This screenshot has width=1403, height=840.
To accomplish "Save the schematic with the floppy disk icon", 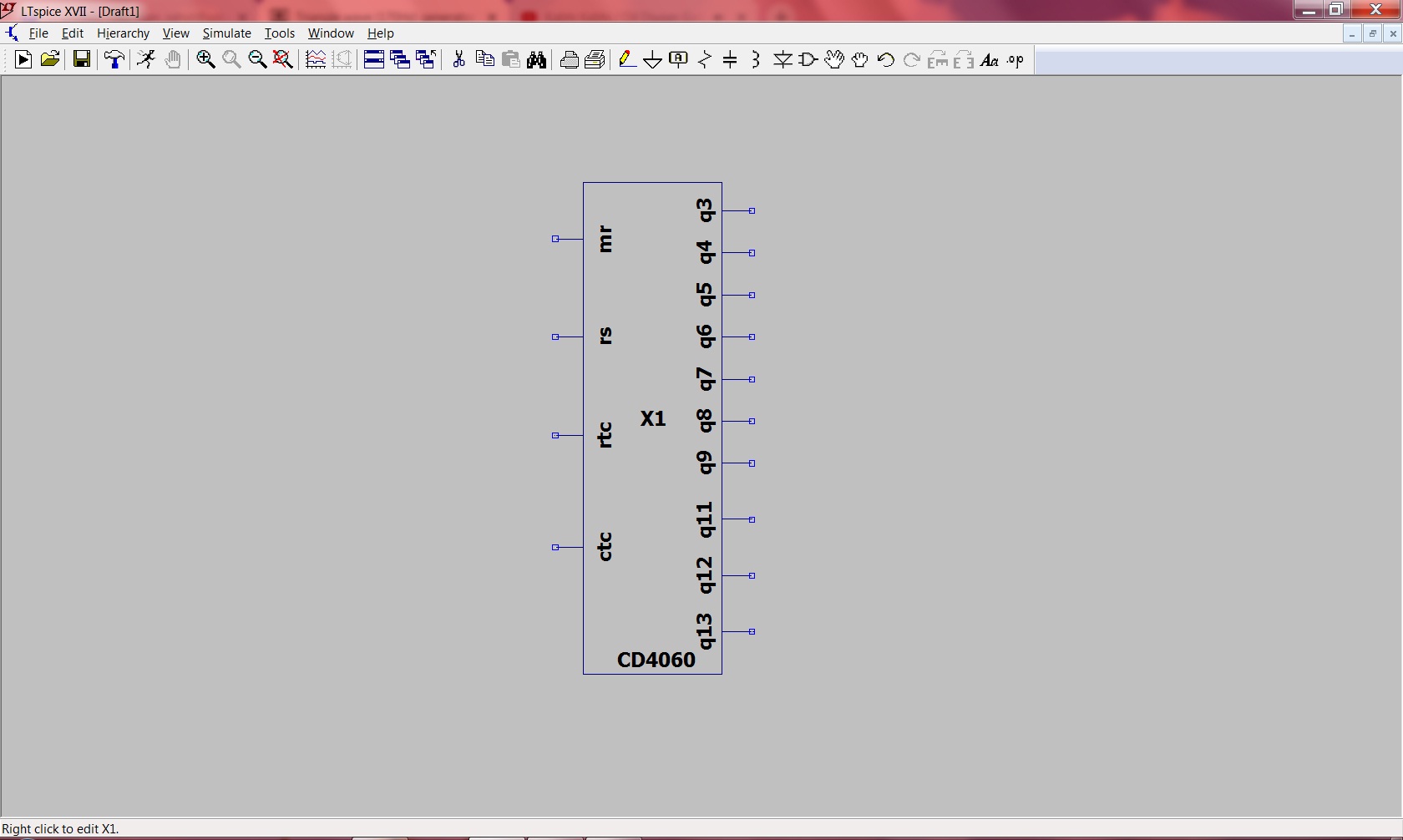I will 81,59.
